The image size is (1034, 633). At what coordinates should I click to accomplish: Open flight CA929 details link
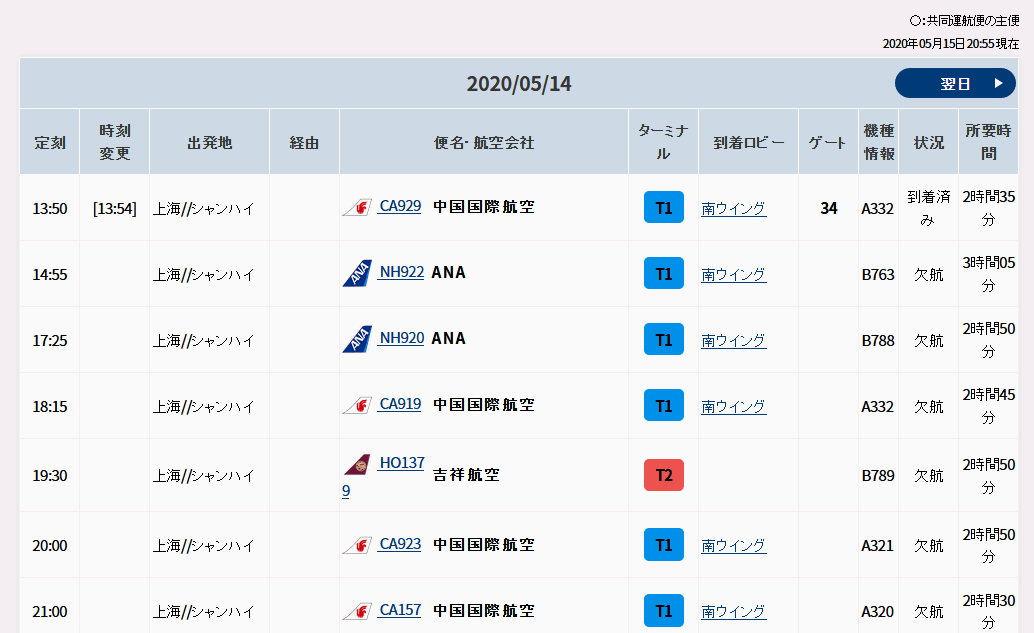point(400,206)
